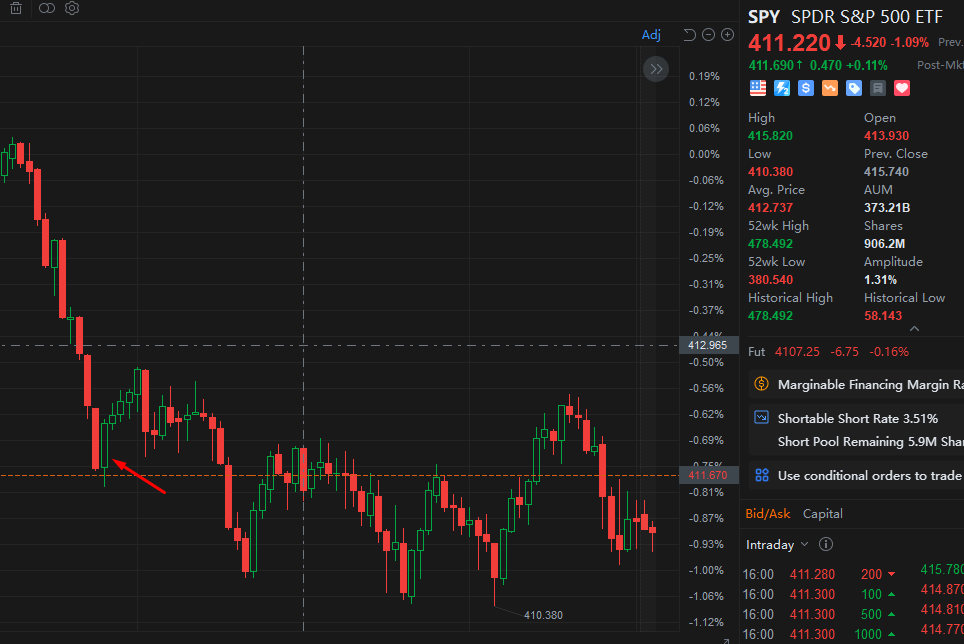Click the double-chevron scroll-to-latest button
Image resolution: width=964 pixels, height=644 pixels.
(x=656, y=69)
